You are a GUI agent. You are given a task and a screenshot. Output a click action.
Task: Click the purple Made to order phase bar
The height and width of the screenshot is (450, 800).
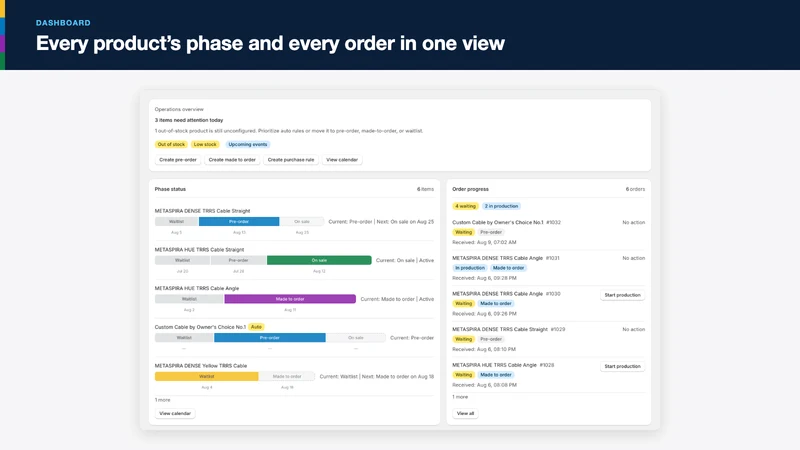pos(290,299)
